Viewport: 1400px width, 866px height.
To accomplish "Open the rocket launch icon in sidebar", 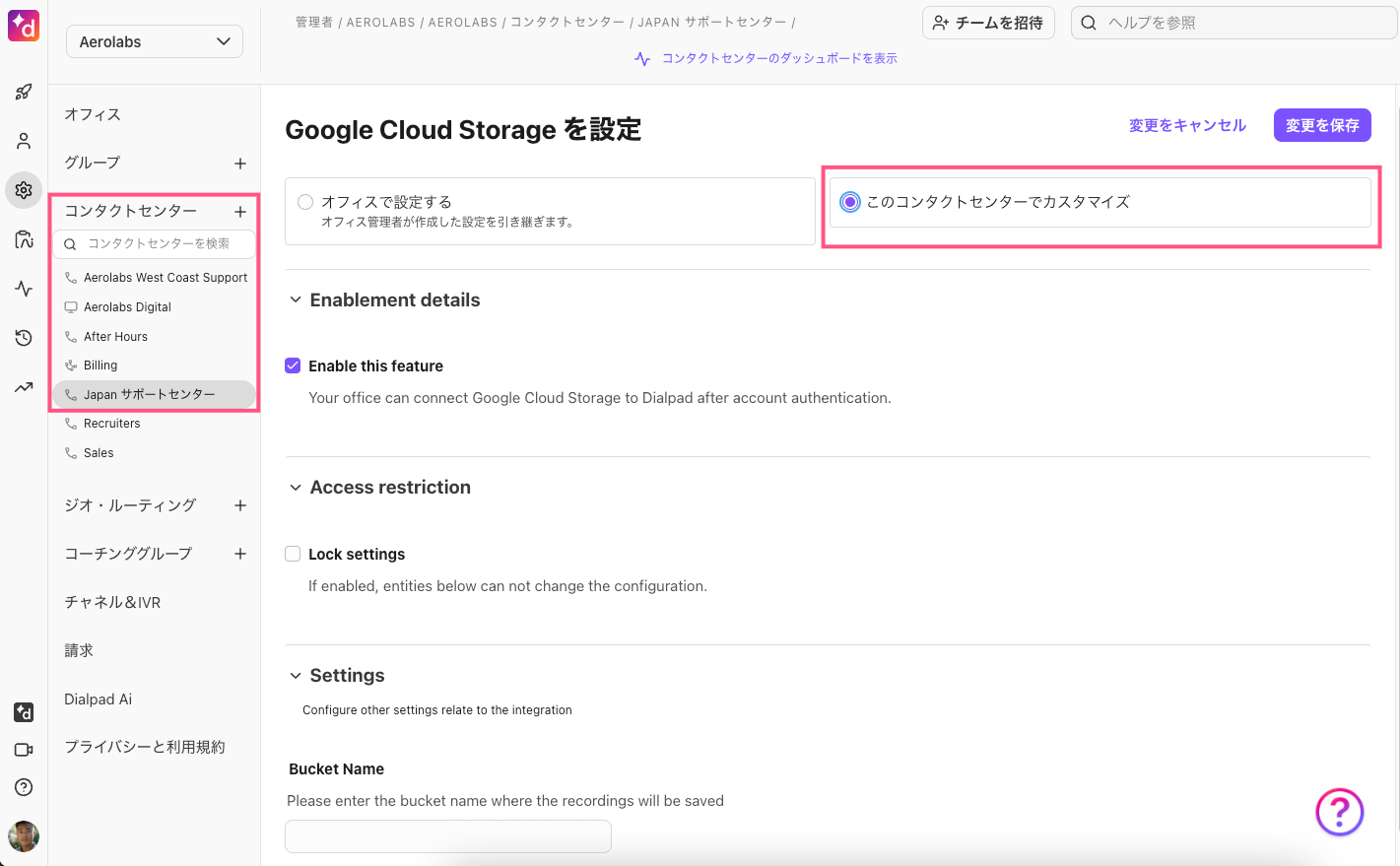I will [24, 92].
